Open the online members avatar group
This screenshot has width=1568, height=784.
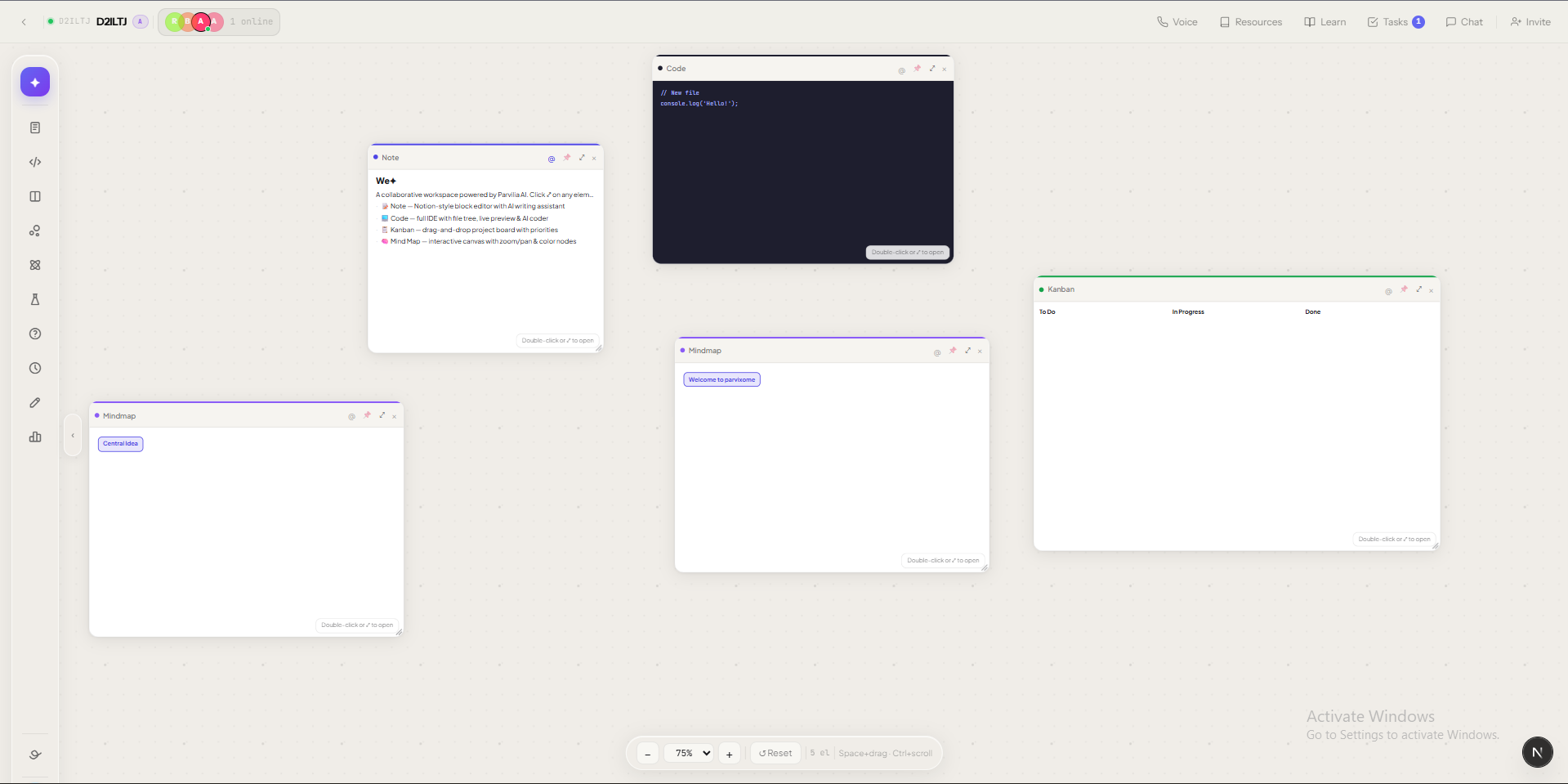[x=219, y=22]
